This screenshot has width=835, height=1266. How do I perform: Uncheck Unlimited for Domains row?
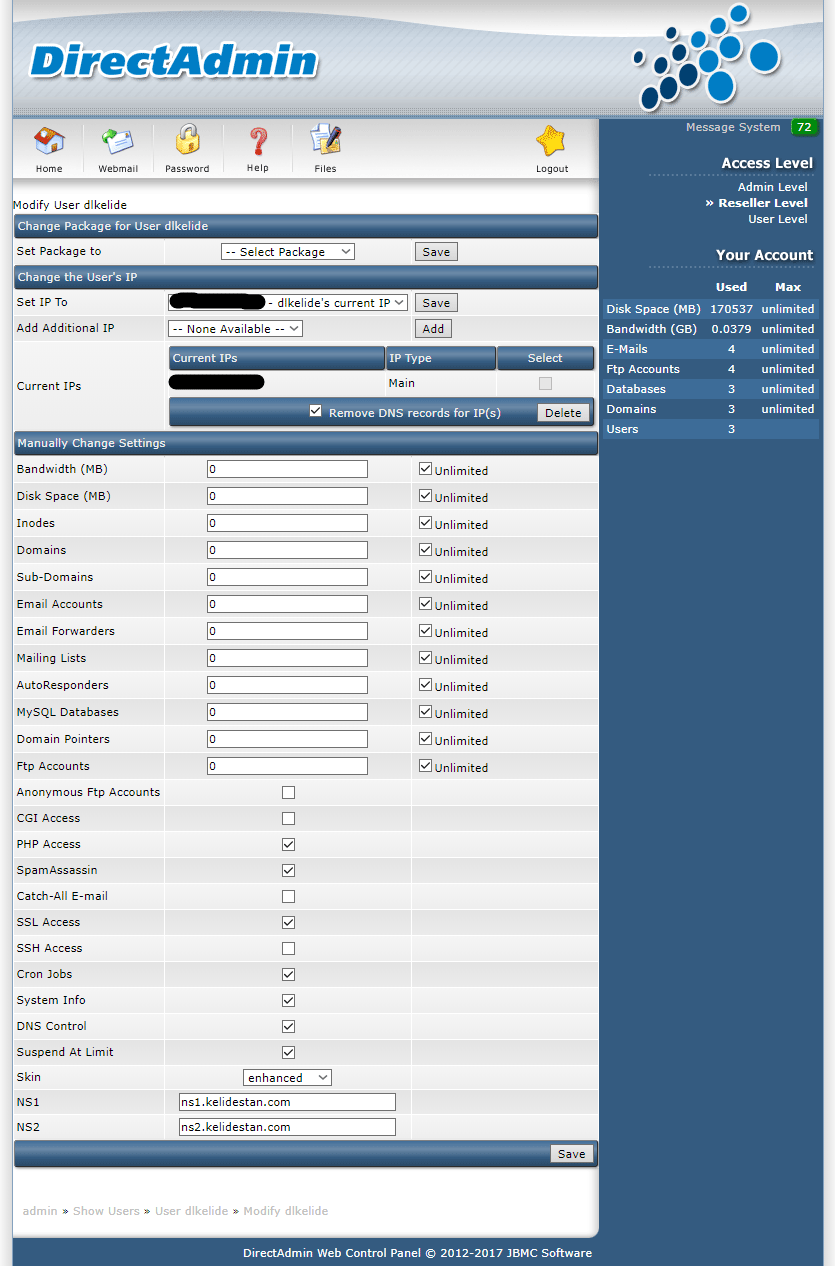pyautogui.click(x=425, y=549)
